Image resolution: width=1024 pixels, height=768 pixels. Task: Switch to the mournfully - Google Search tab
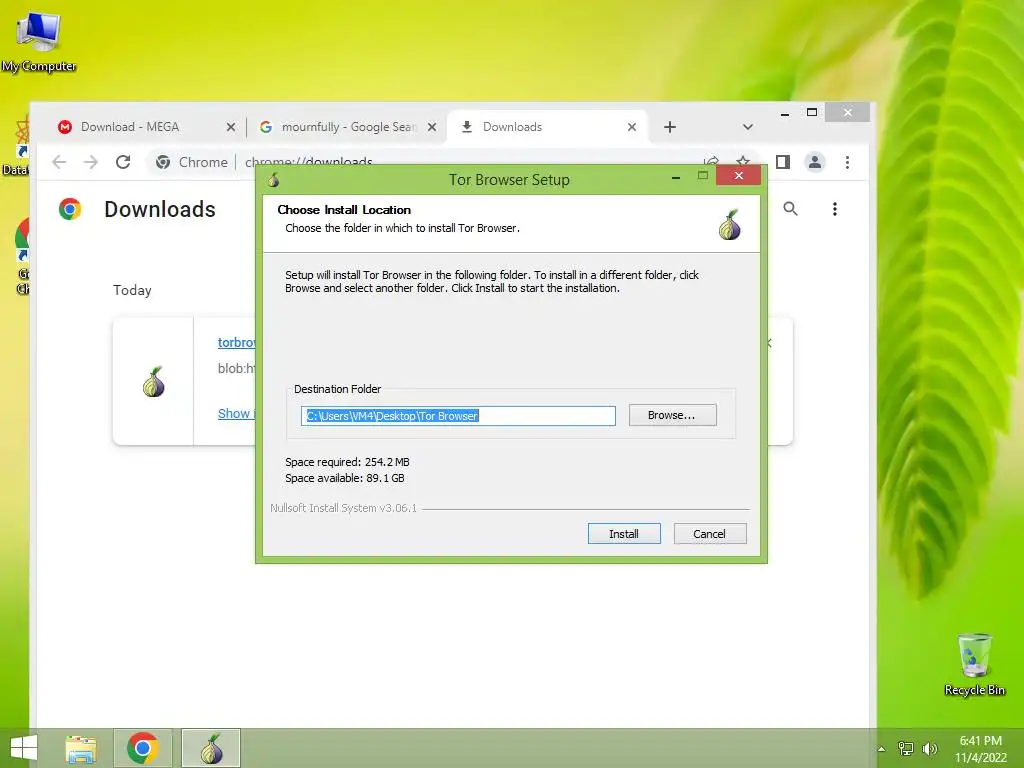pyautogui.click(x=348, y=127)
